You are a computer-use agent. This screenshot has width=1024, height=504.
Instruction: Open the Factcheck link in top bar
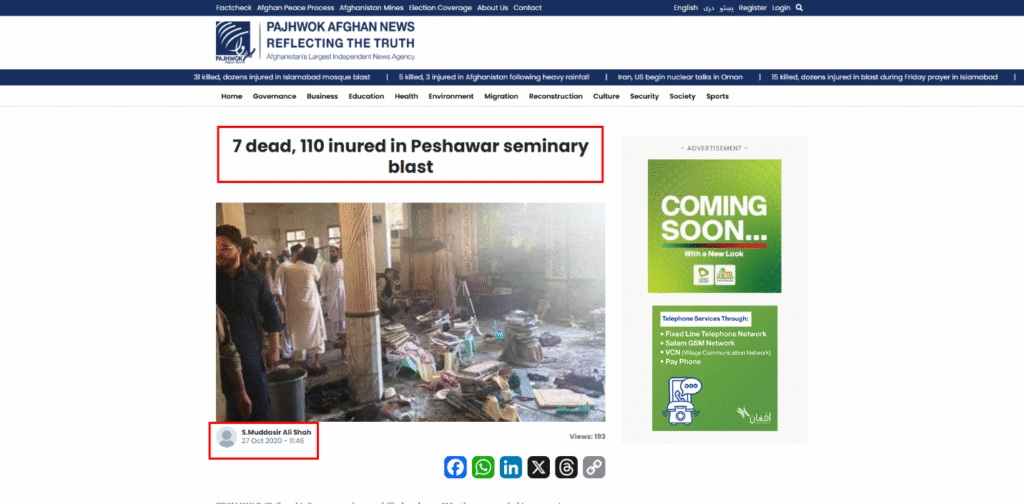(234, 8)
